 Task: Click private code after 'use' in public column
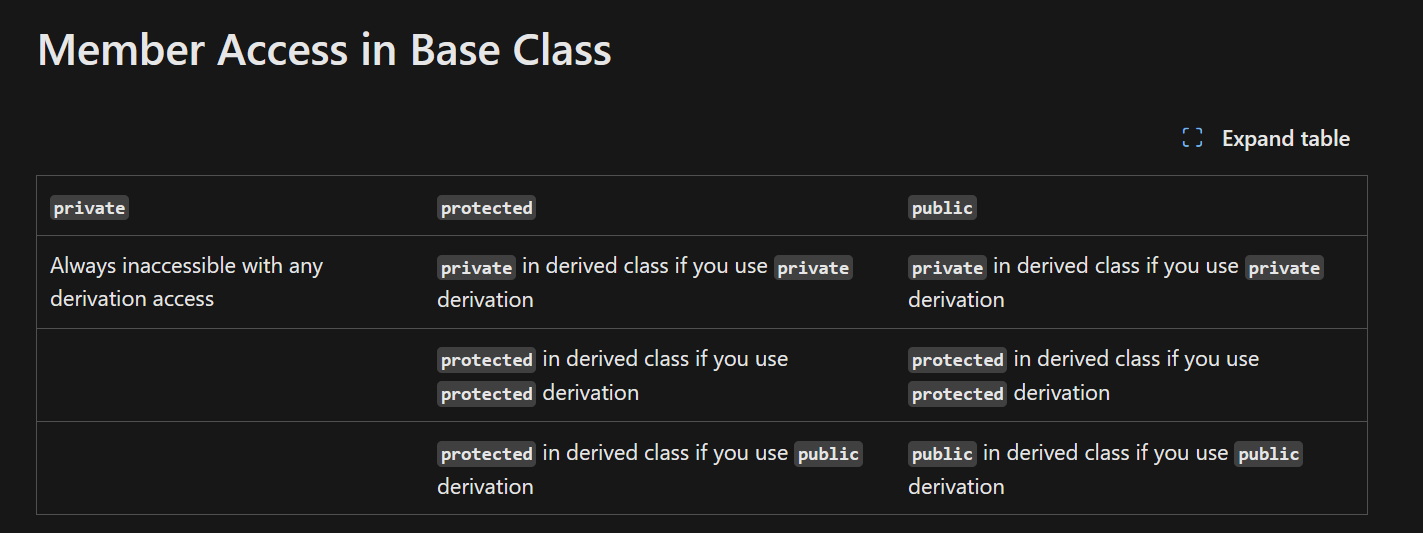point(1284,267)
